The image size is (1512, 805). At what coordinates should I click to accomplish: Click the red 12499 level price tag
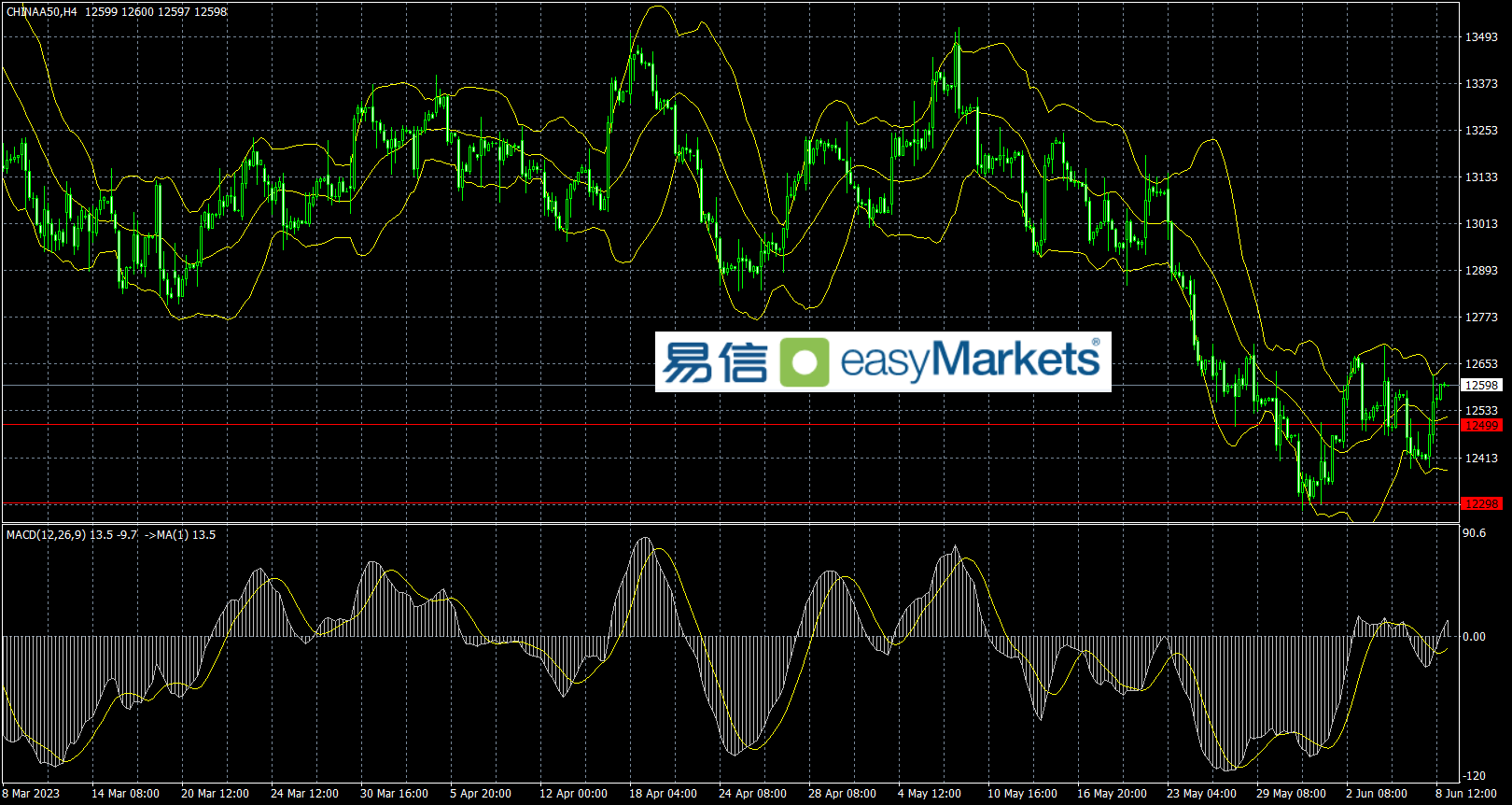[1481, 426]
